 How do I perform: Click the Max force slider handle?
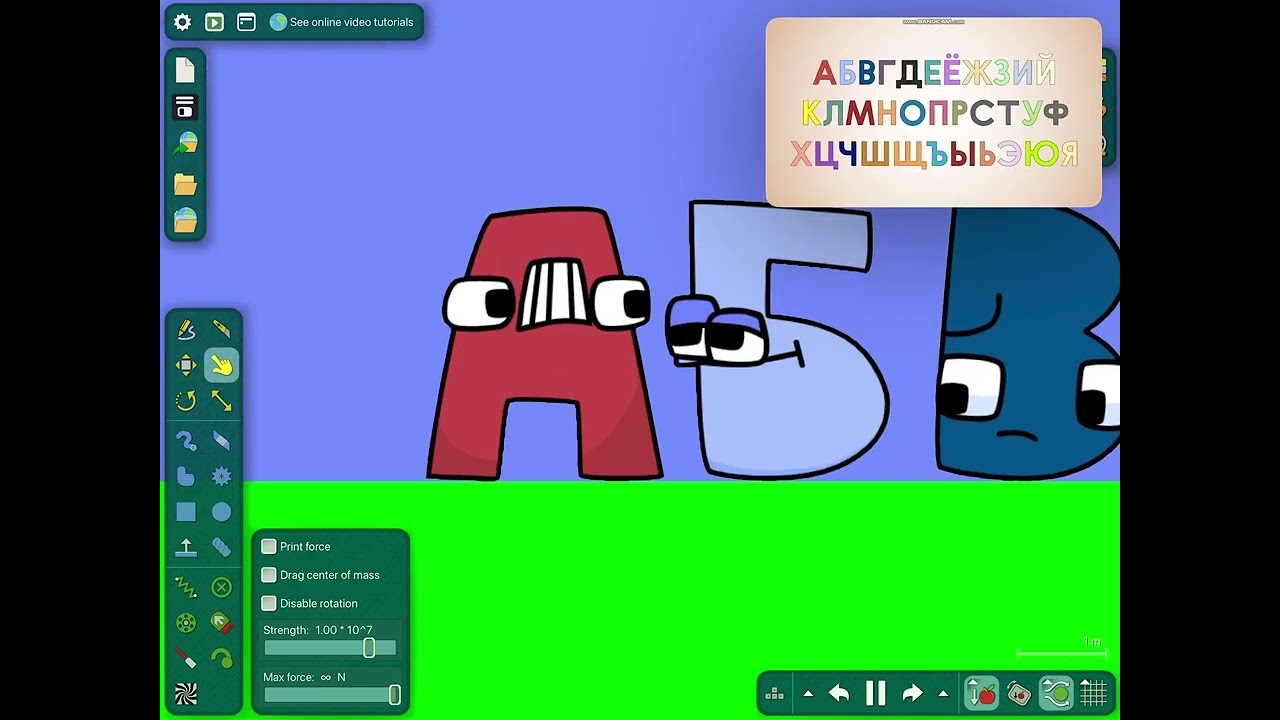coord(394,694)
